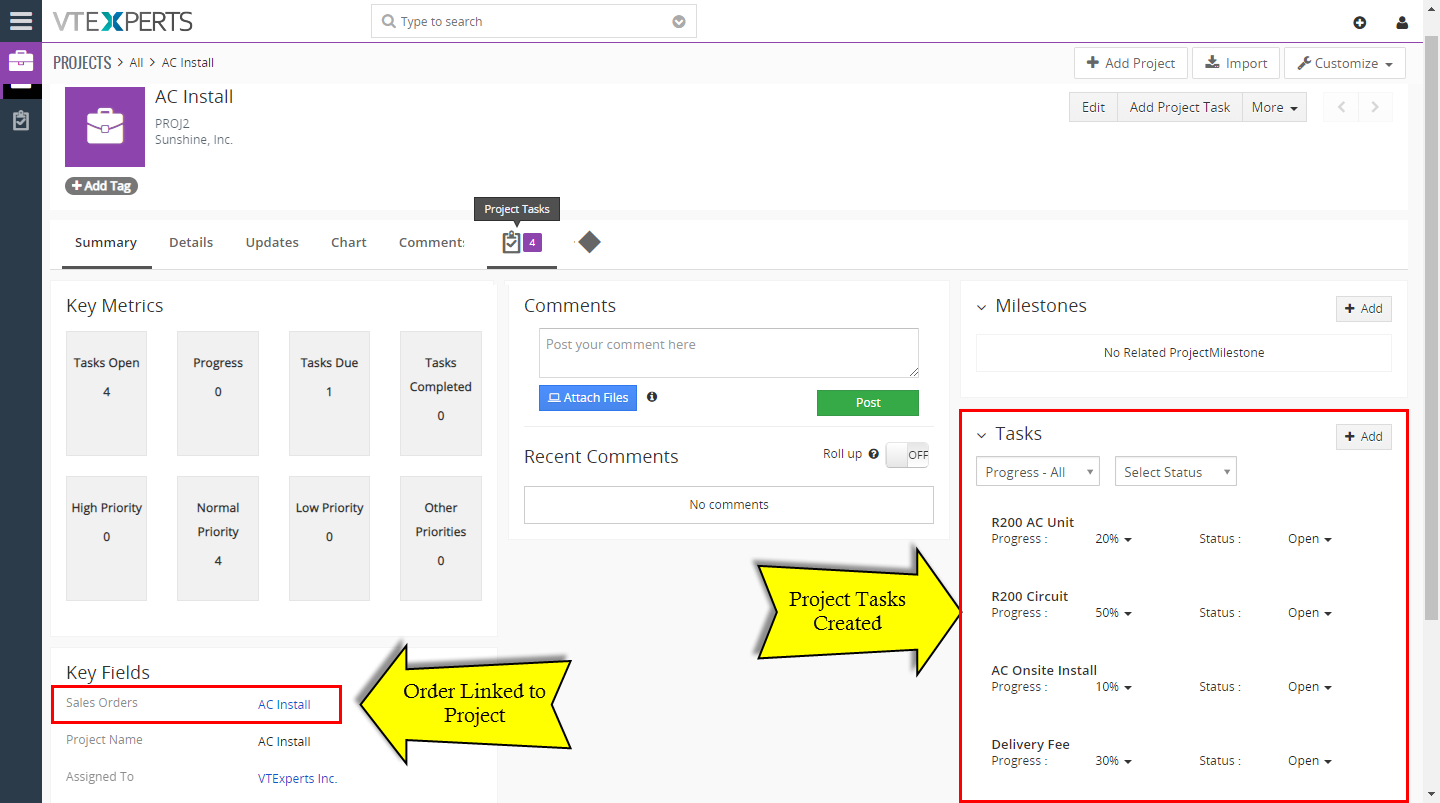Click the Edit button
The width and height of the screenshot is (1440, 803).
[x=1094, y=107]
